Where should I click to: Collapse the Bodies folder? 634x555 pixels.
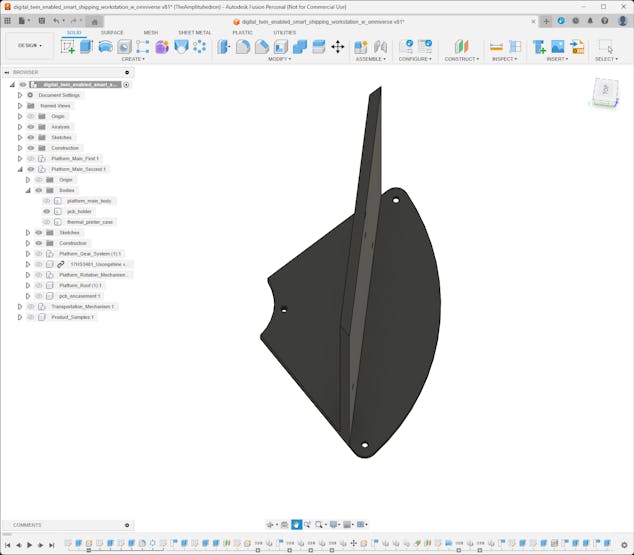tap(28, 190)
